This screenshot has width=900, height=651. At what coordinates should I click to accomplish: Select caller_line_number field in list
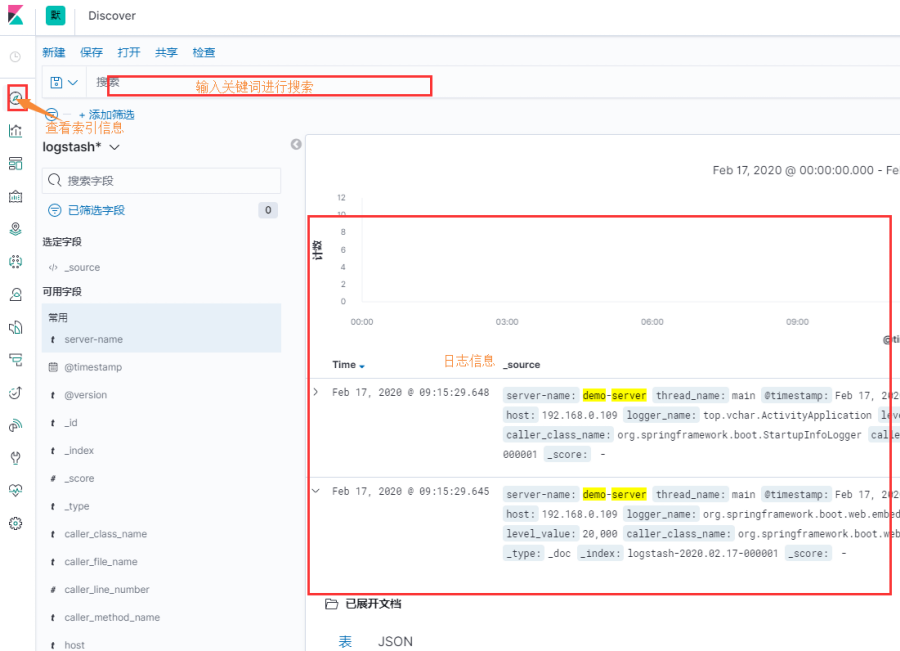107,590
